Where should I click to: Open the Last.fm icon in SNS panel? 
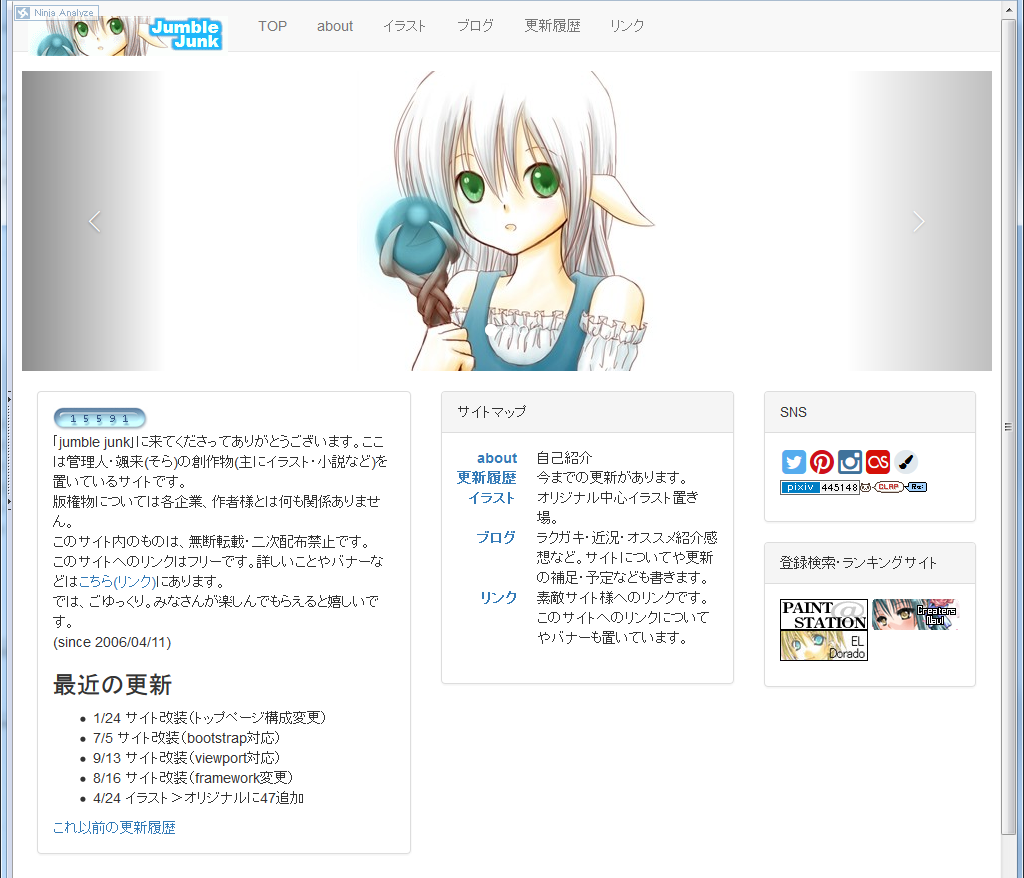pos(878,462)
